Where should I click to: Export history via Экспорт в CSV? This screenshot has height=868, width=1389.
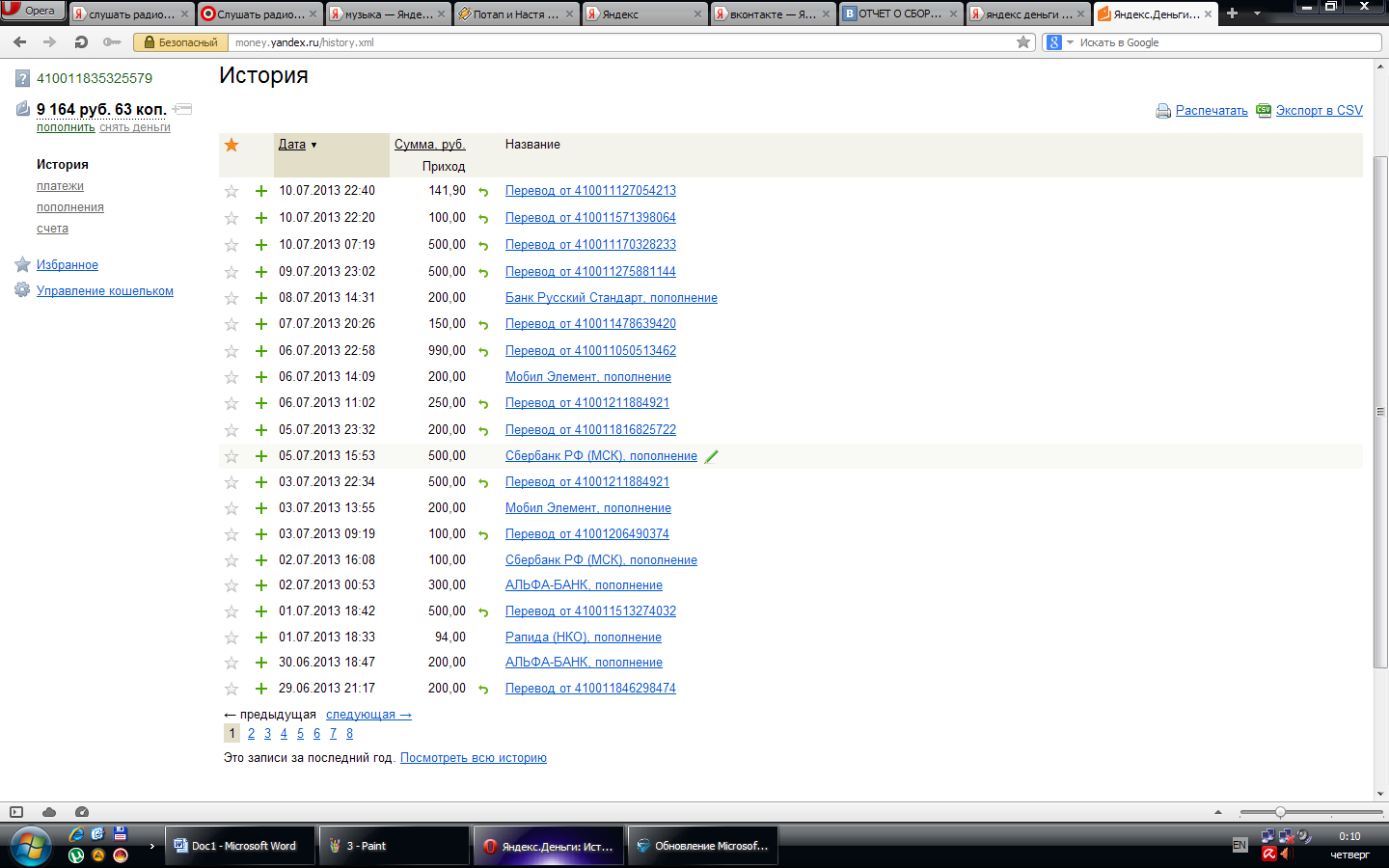tap(1320, 111)
